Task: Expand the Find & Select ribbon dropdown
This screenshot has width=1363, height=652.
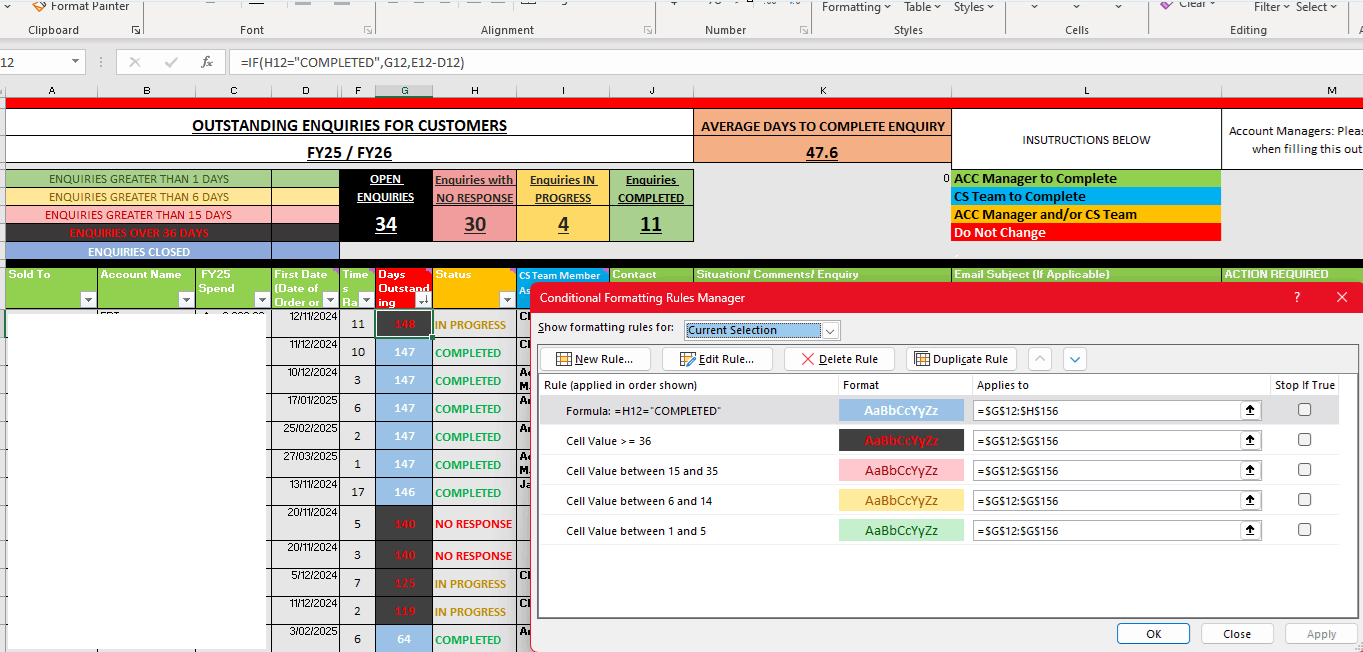Action: pos(1333,7)
